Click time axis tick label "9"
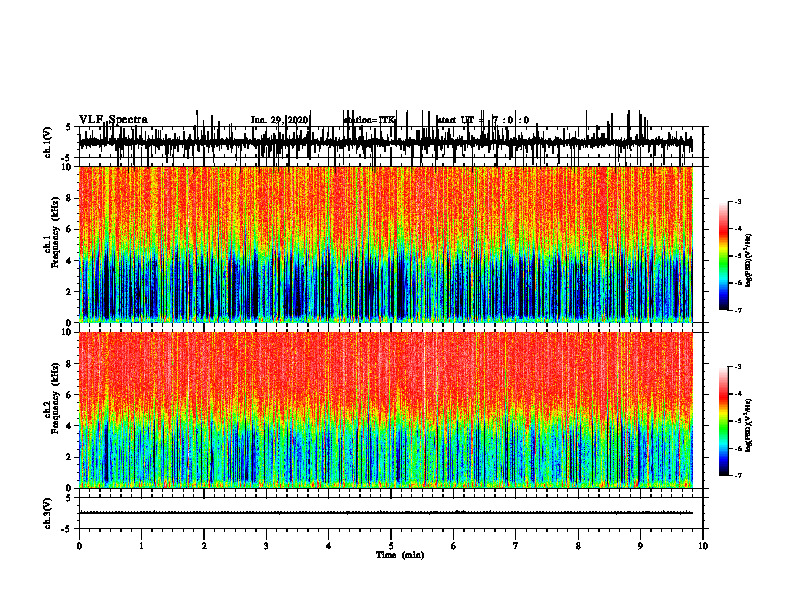The width and height of the screenshot is (792, 612). coord(640,546)
